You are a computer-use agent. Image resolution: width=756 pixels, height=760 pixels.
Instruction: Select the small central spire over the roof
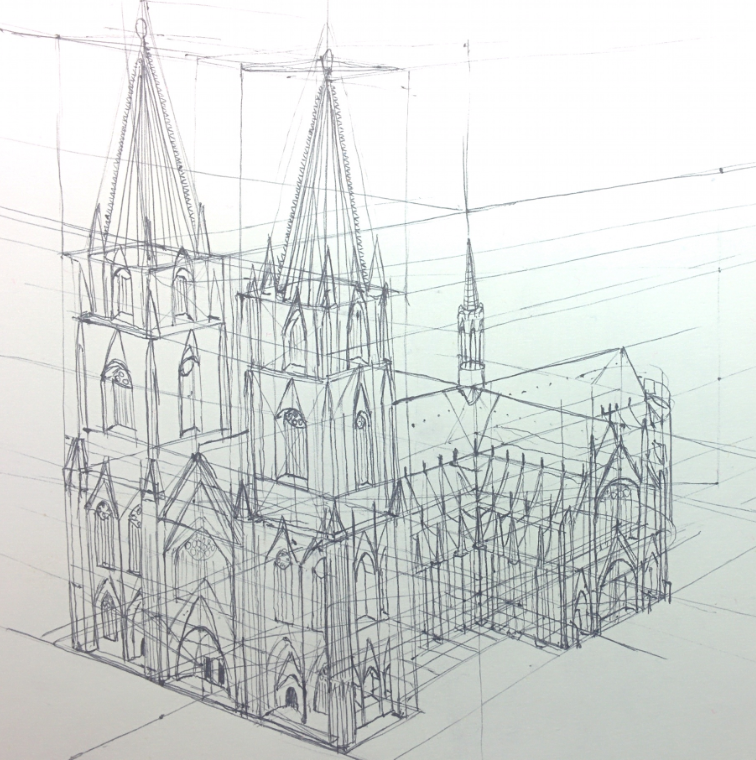point(470,320)
